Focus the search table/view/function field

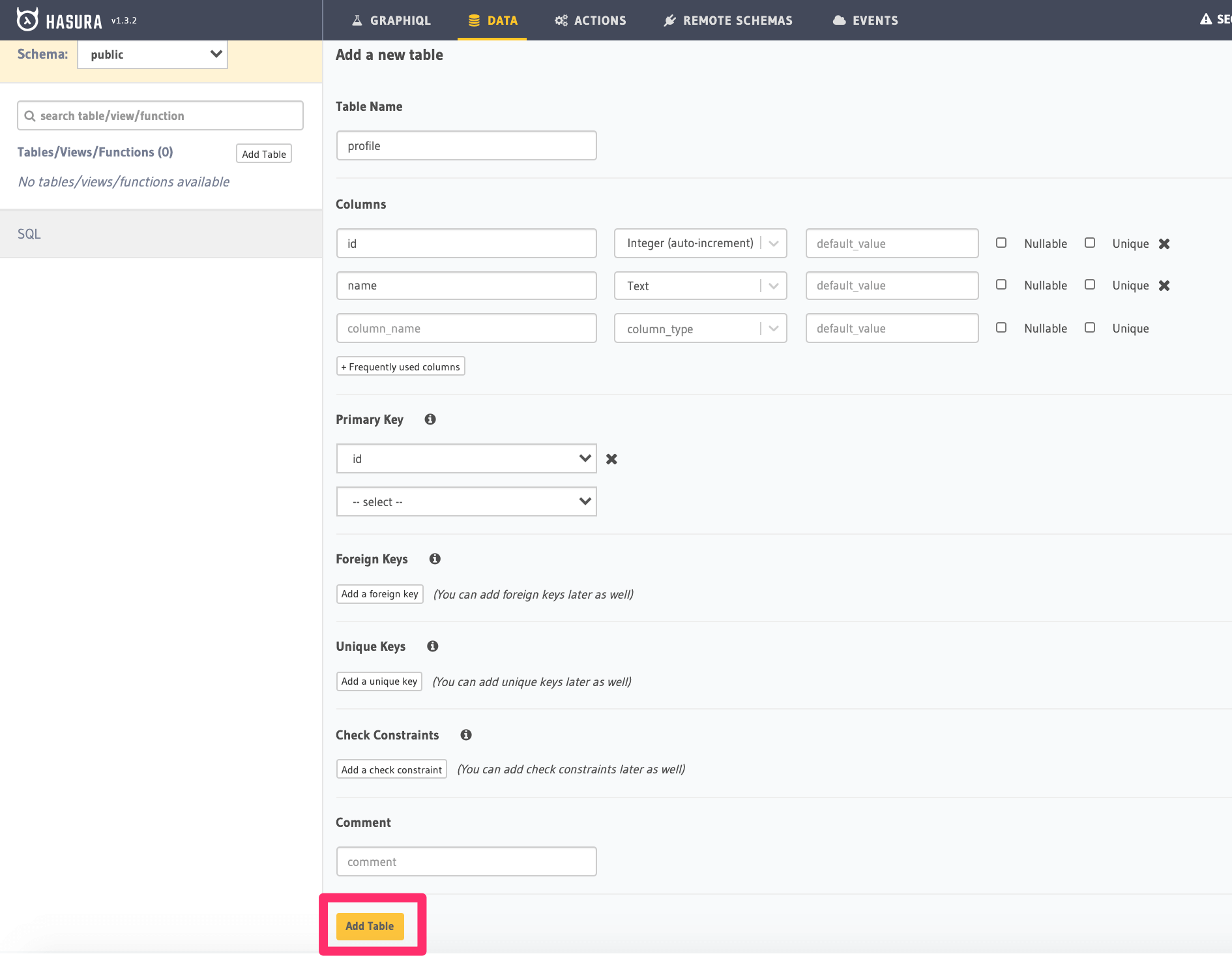[160, 116]
